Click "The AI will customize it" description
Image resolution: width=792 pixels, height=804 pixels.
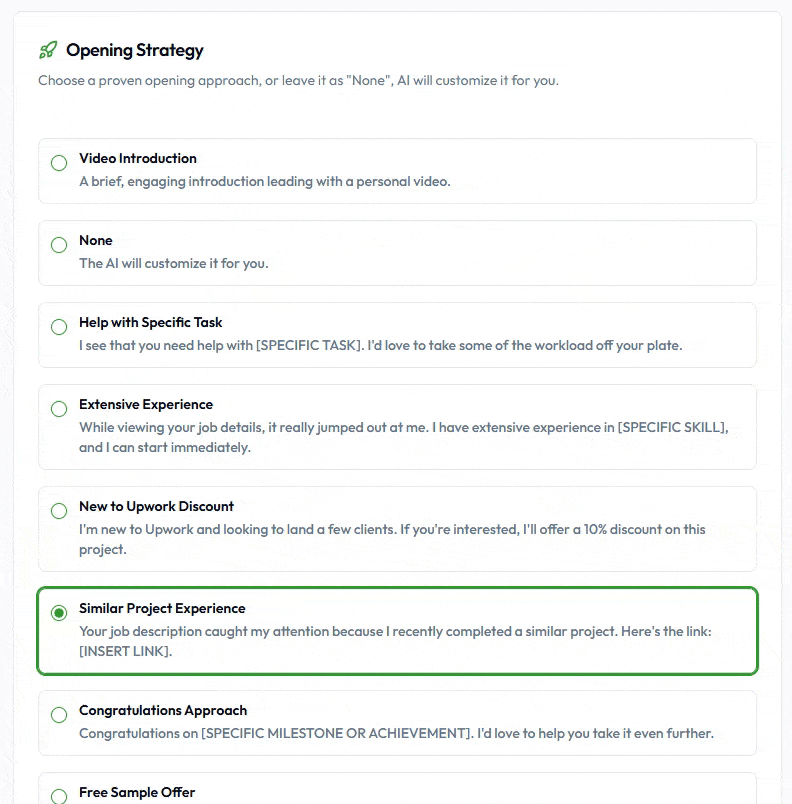tap(174, 264)
